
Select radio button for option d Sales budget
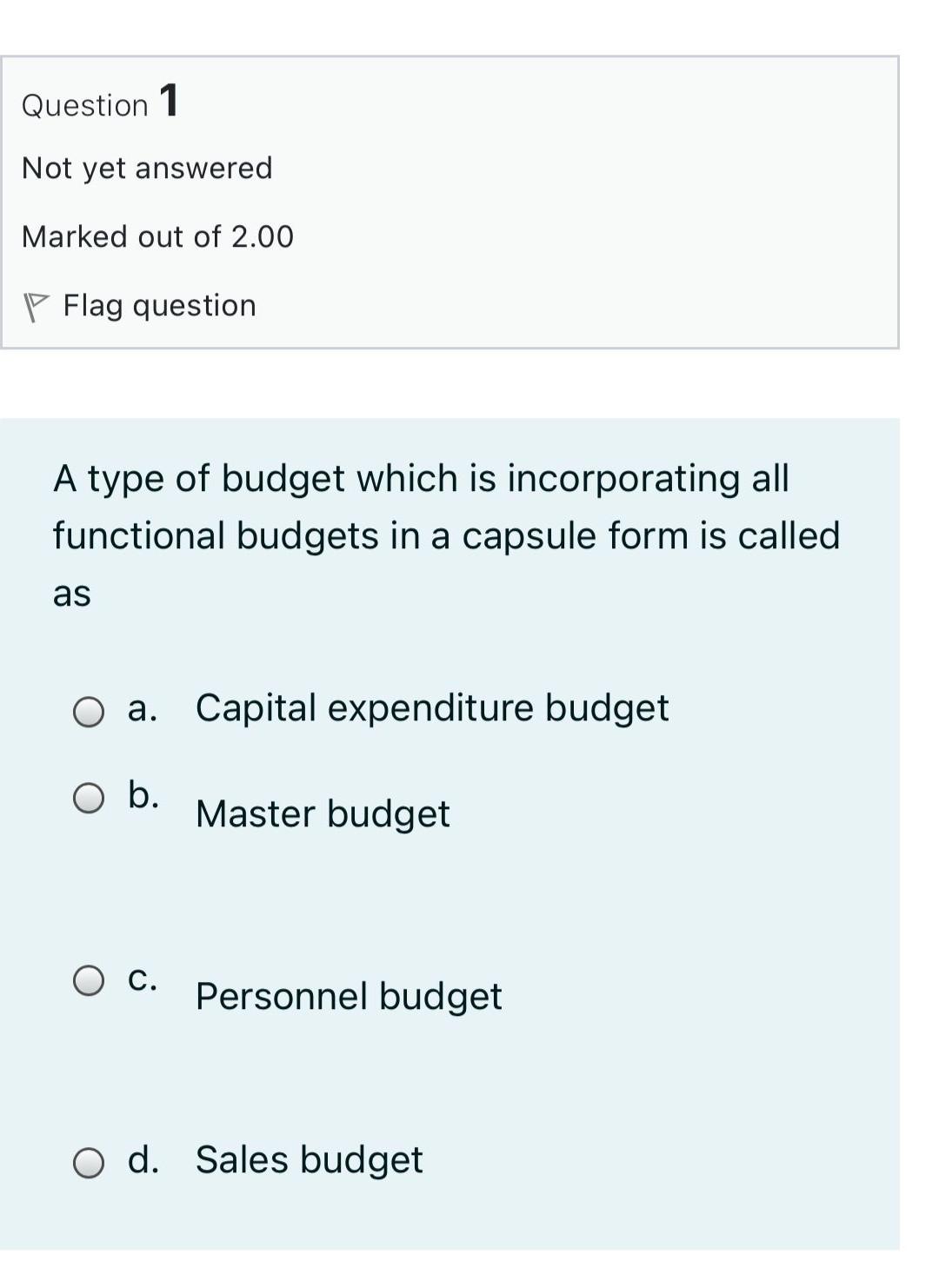[88, 1165]
